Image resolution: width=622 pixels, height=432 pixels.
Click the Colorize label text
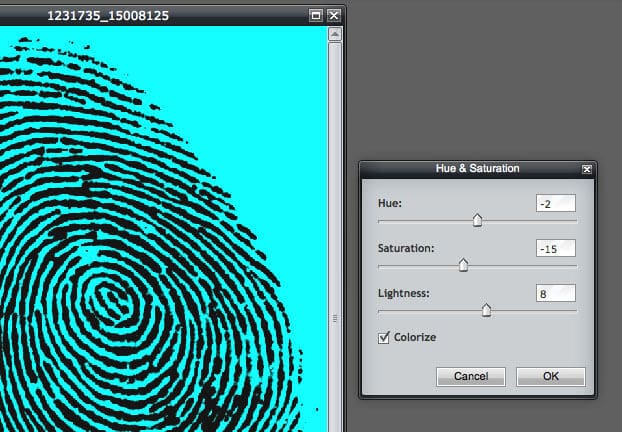(x=415, y=337)
